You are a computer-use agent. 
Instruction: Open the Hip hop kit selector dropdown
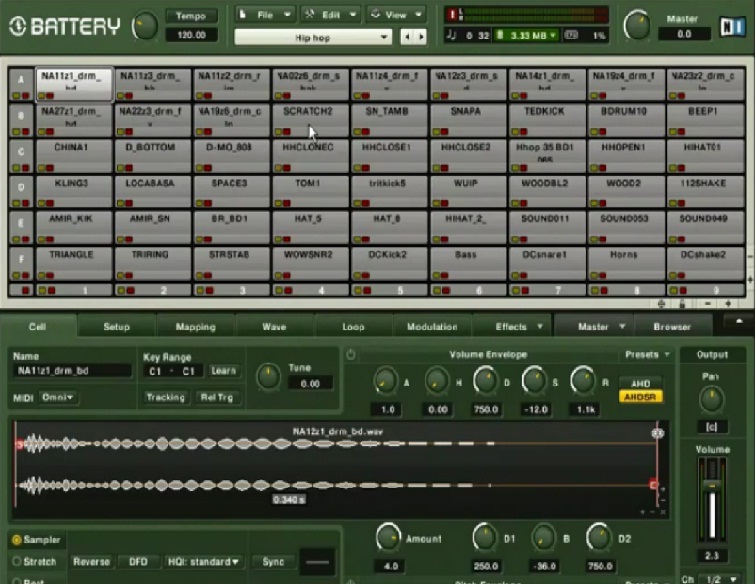tap(313, 38)
